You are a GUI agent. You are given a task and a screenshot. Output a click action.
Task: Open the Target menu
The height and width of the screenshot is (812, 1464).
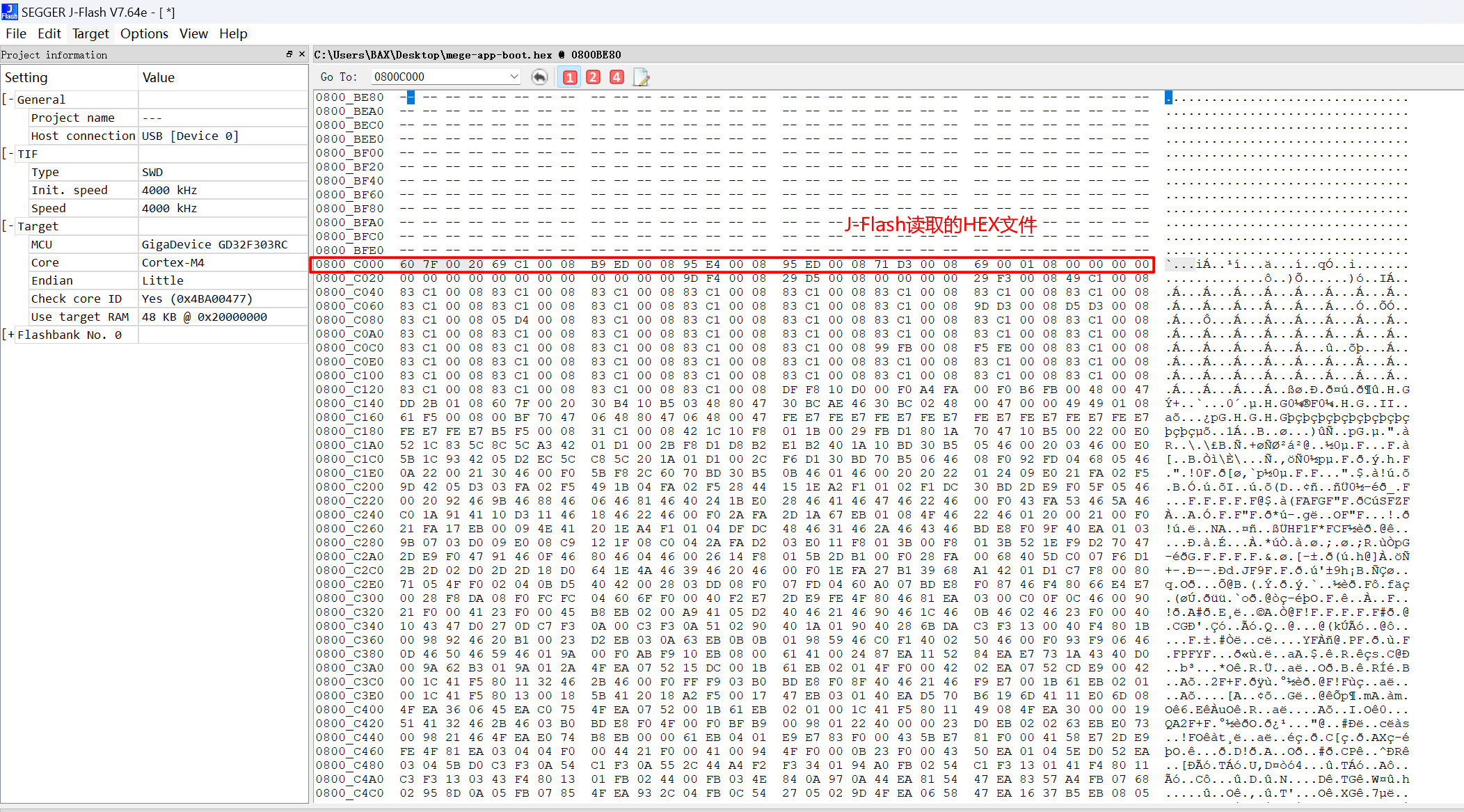[90, 33]
